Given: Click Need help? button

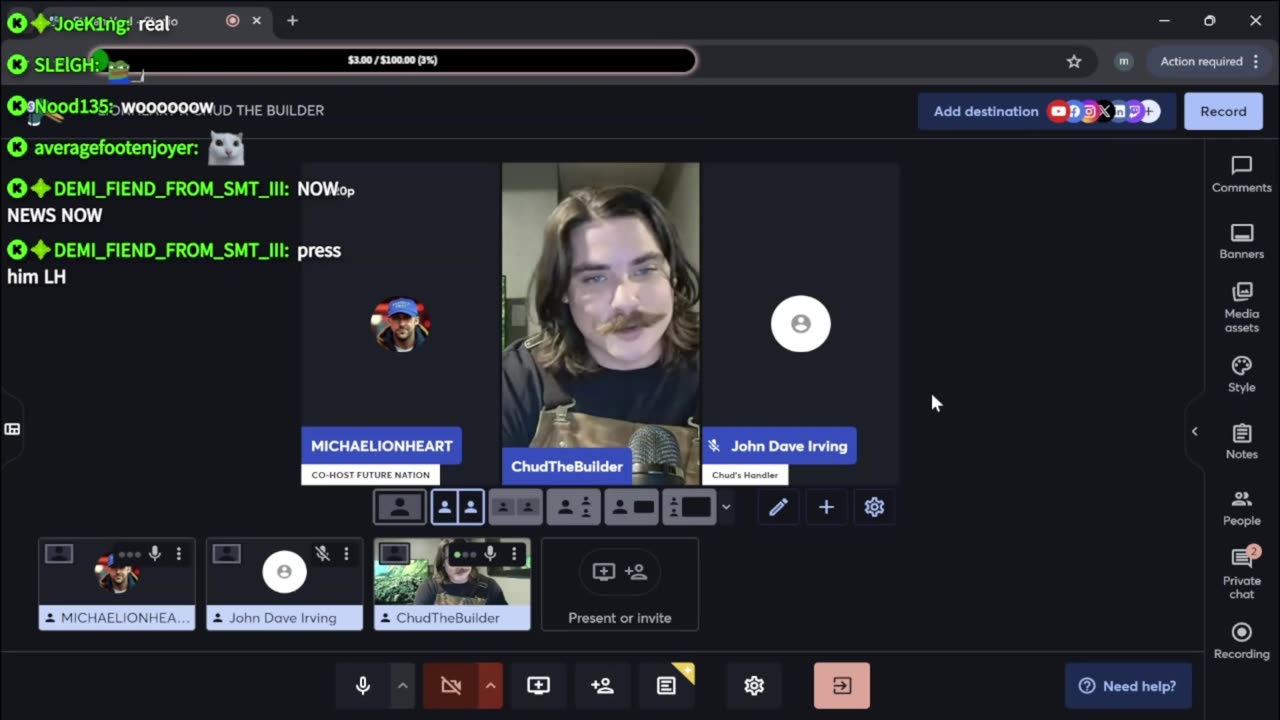Looking at the screenshot, I should (x=1128, y=686).
